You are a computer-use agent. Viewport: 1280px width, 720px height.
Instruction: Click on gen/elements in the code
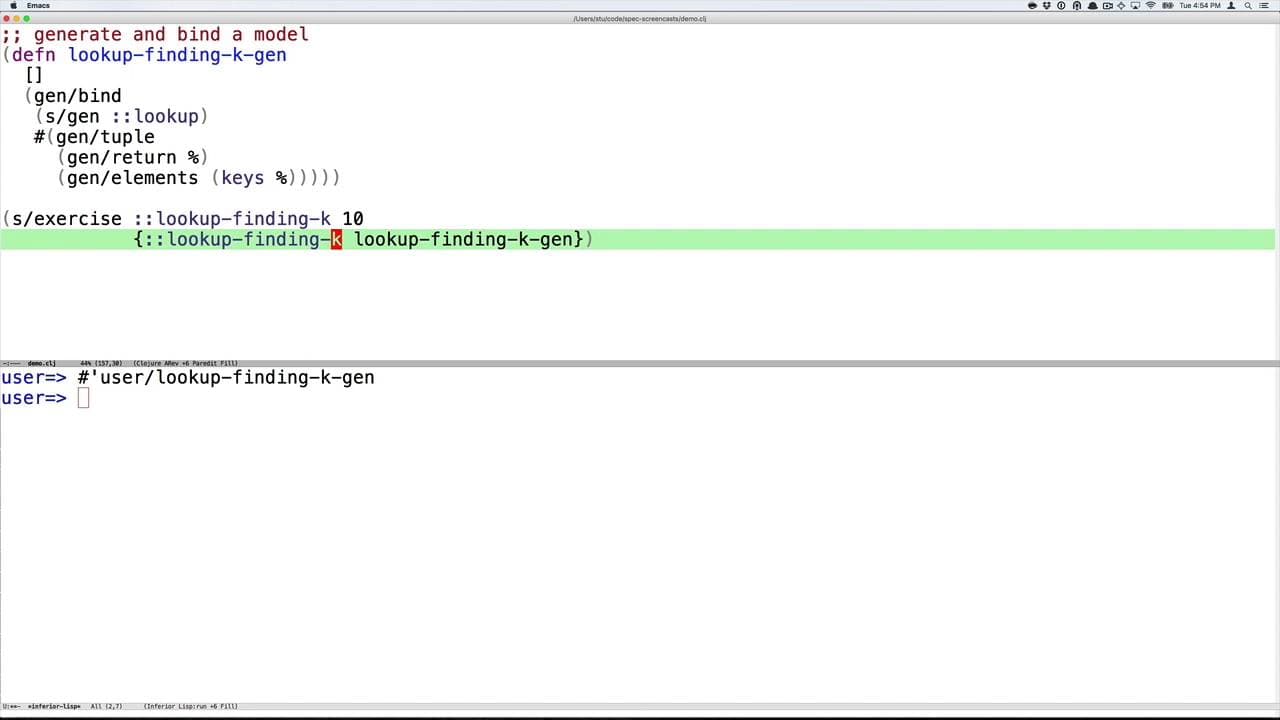coord(132,178)
